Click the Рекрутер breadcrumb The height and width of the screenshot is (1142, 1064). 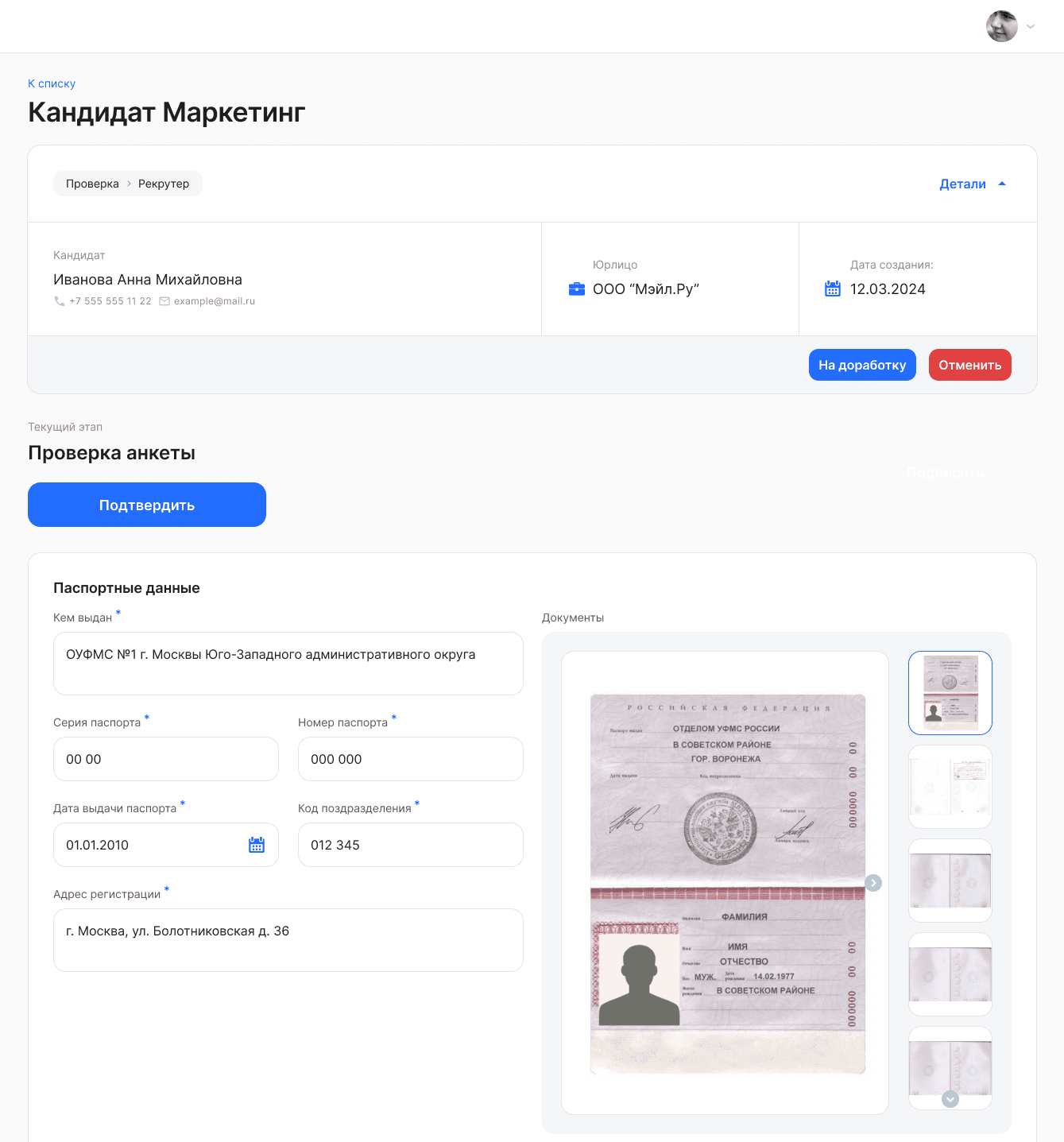point(164,184)
